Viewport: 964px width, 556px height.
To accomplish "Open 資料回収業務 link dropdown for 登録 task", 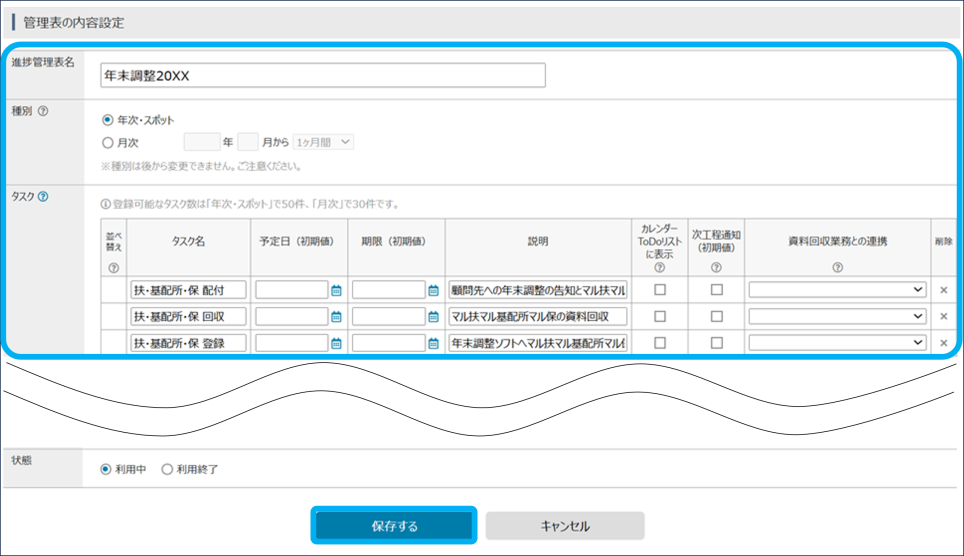I will point(837,343).
